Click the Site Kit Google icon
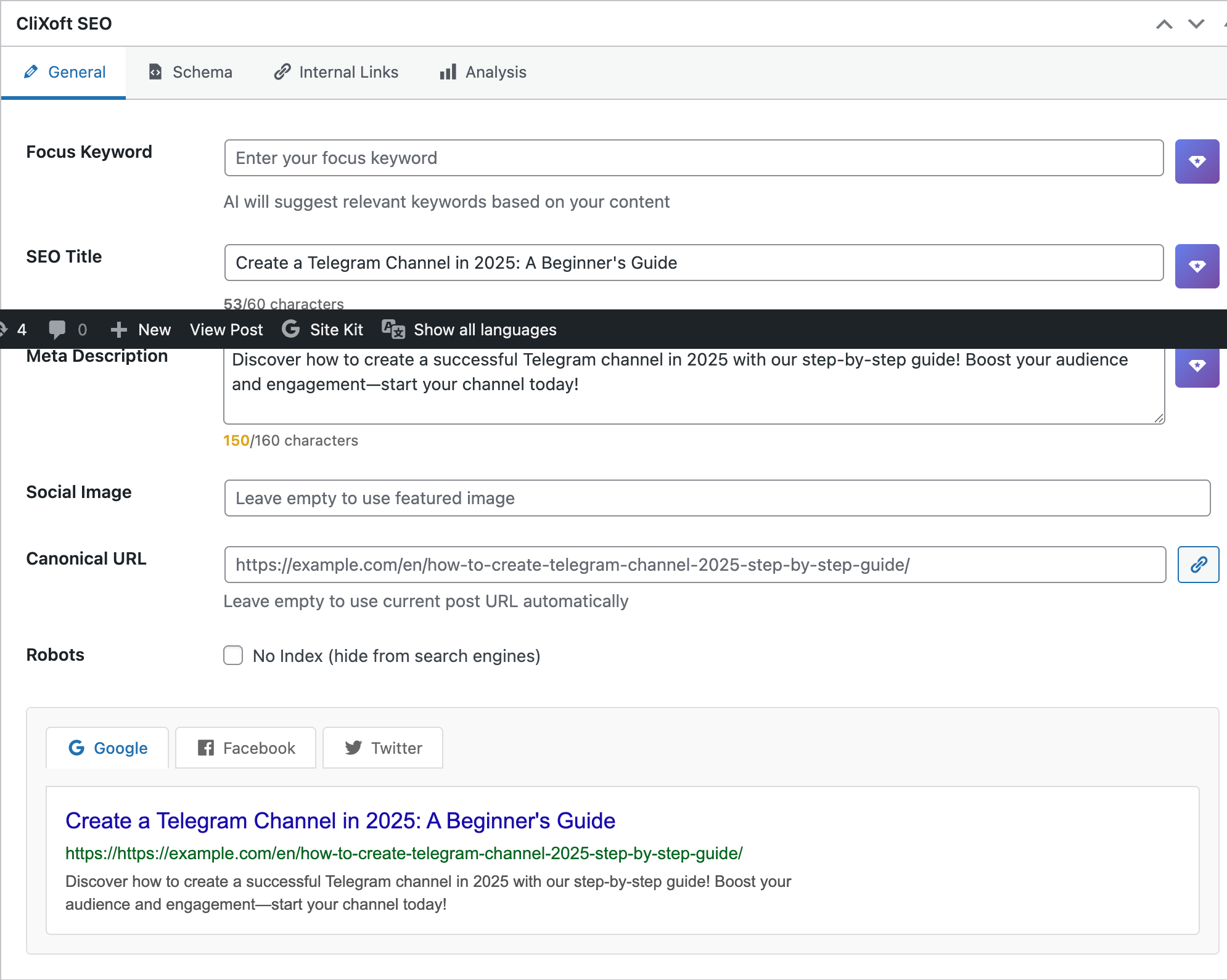This screenshot has height=980, width=1227. (290, 329)
